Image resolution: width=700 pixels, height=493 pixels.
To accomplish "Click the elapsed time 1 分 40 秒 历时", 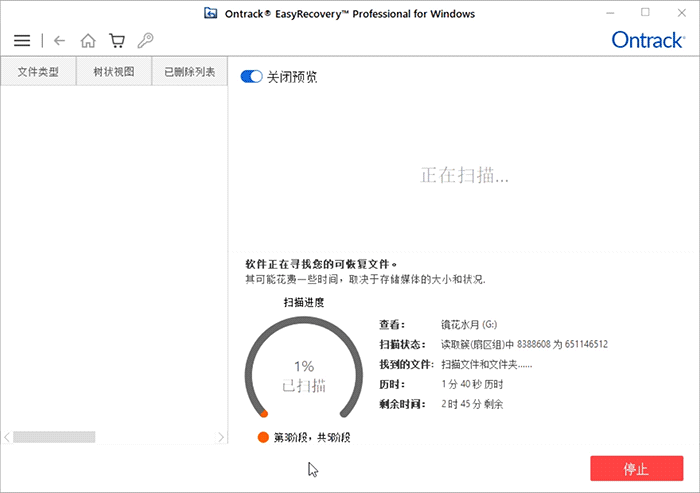I will [x=472, y=384].
